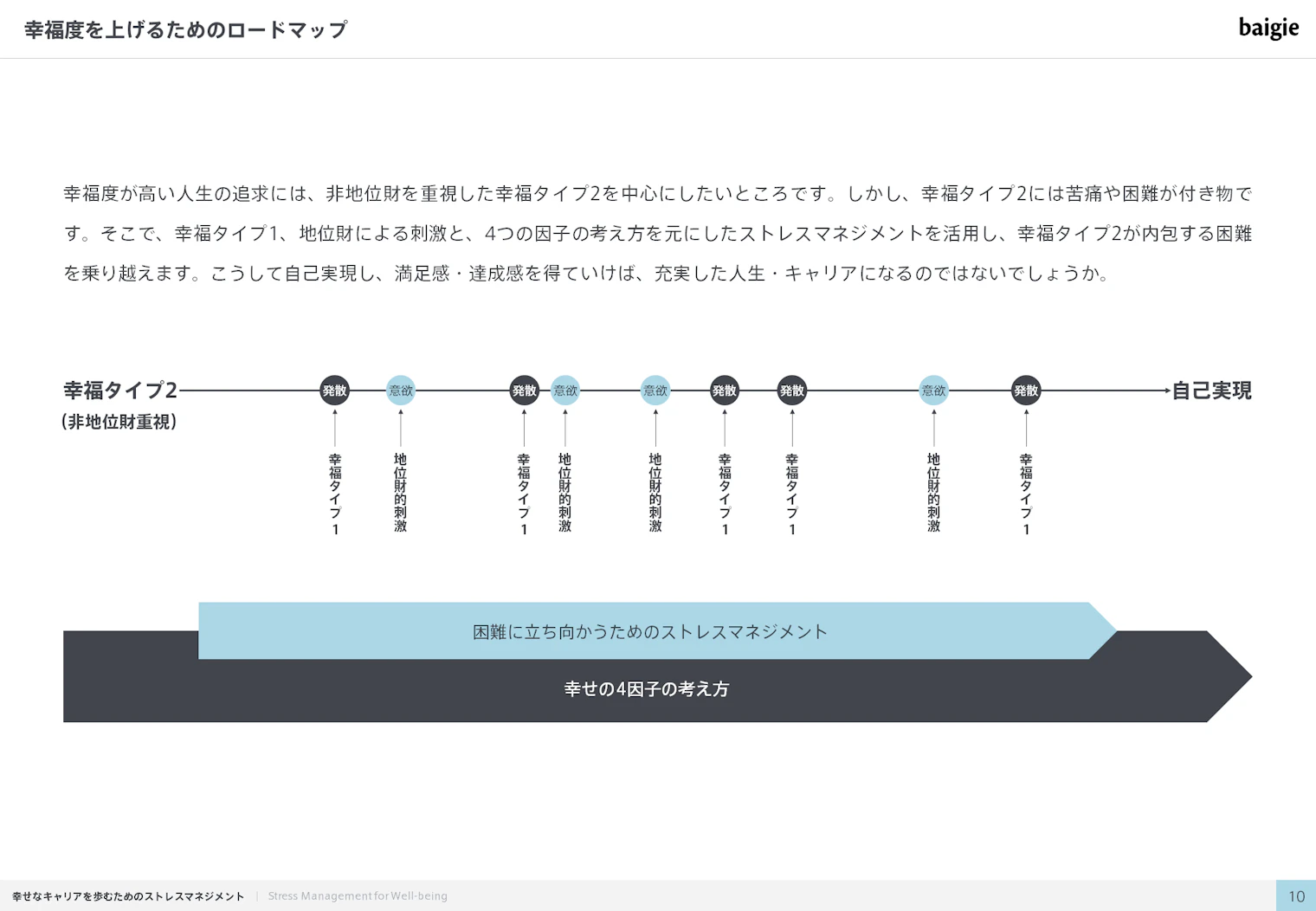Click the last 意欲 marker on the timeline

click(934, 391)
